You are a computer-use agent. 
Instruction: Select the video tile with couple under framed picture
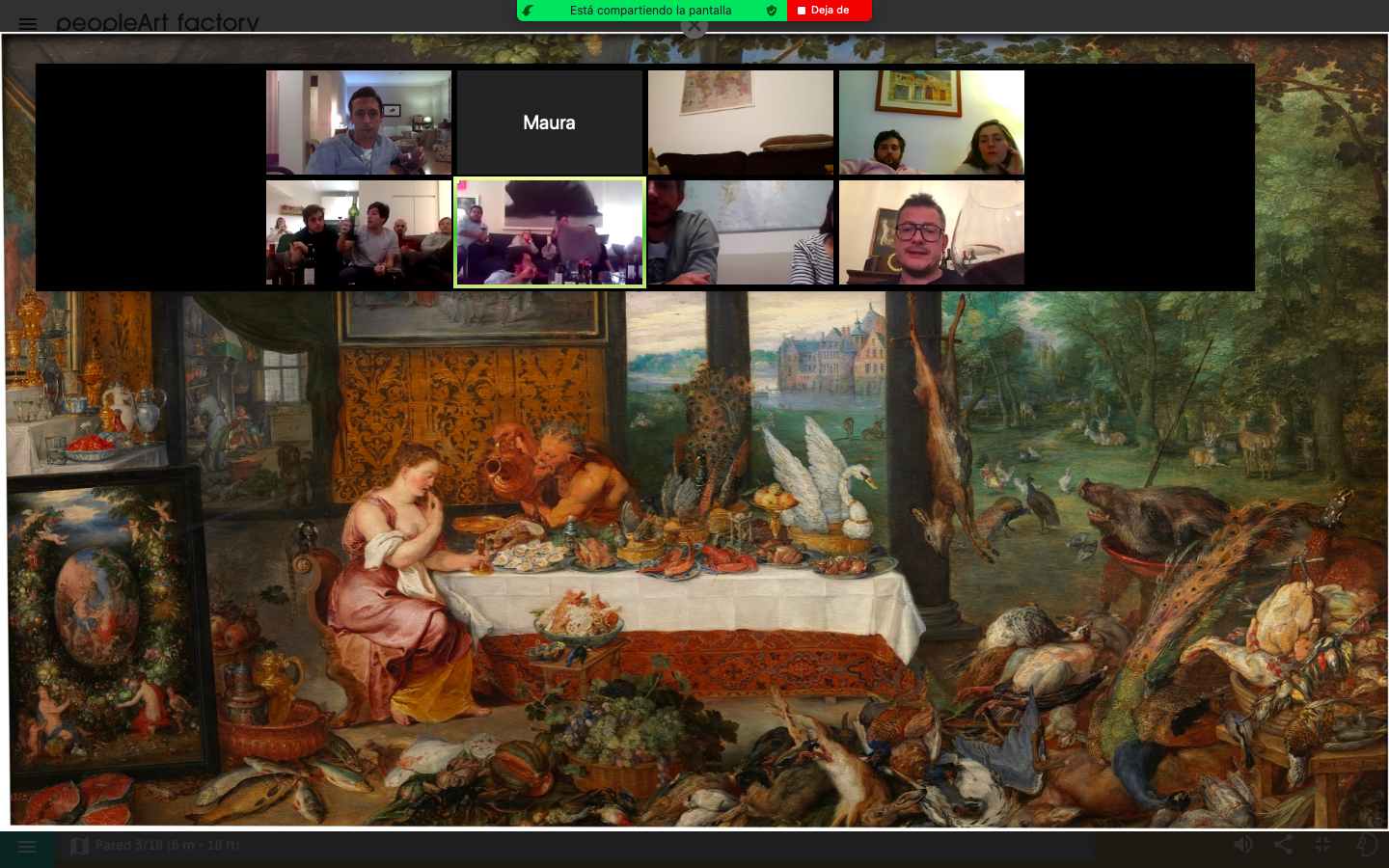tap(932, 122)
